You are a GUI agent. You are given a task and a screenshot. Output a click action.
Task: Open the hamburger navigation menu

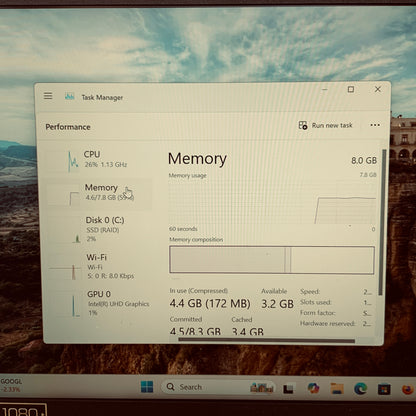click(x=48, y=96)
